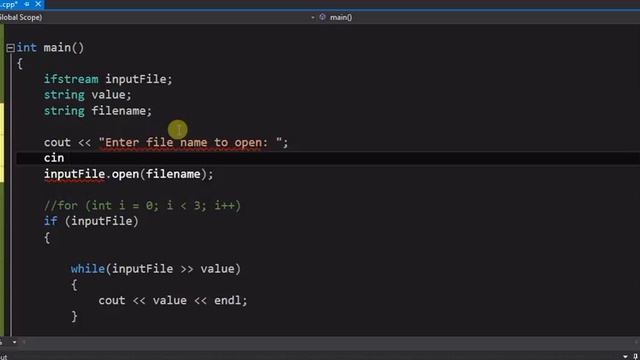Open the editor zoom level dropdown
640x360 pixels.
[14, 342]
